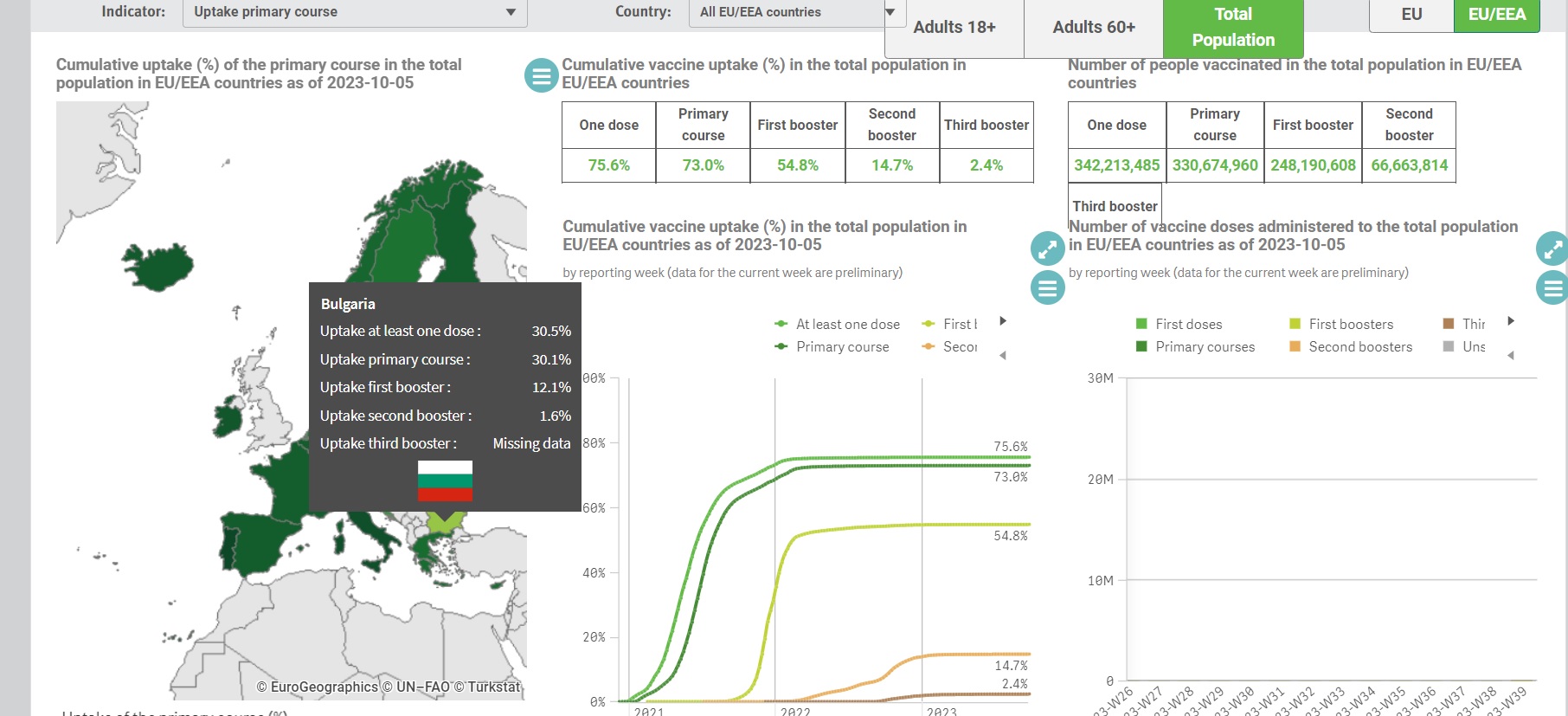The height and width of the screenshot is (716, 1568).
Task: Switch to the EU/EEA region toggle
Action: (x=1497, y=15)
